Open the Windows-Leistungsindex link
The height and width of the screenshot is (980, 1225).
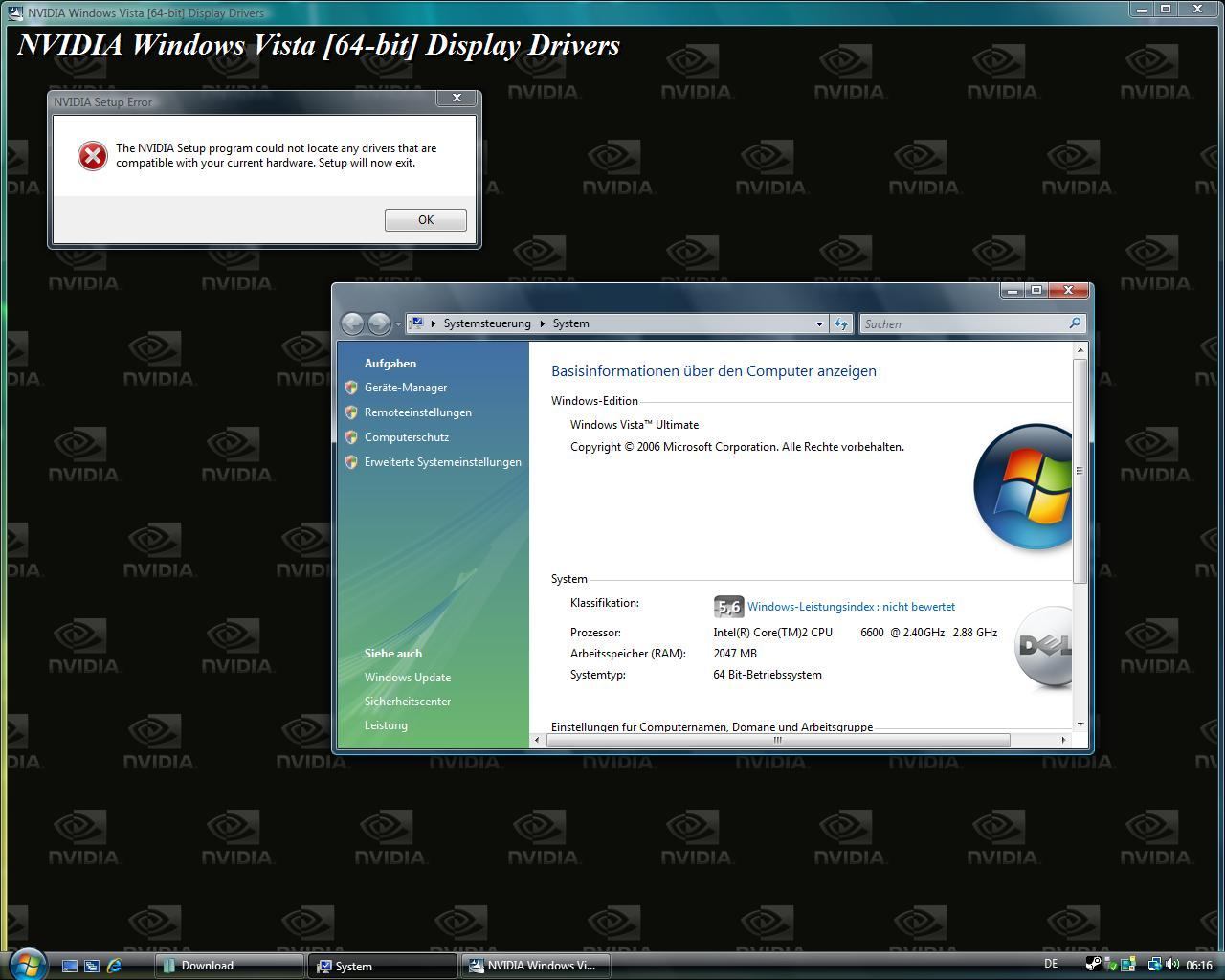(x=851, y=607)
